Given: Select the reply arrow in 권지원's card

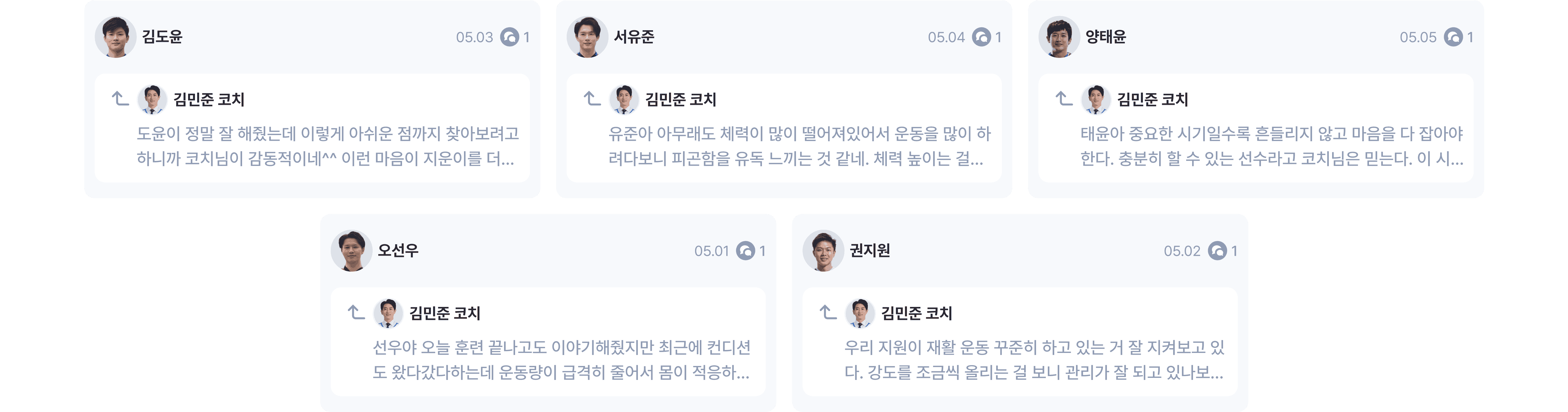Looking at the screenshot, I should 828,312.
